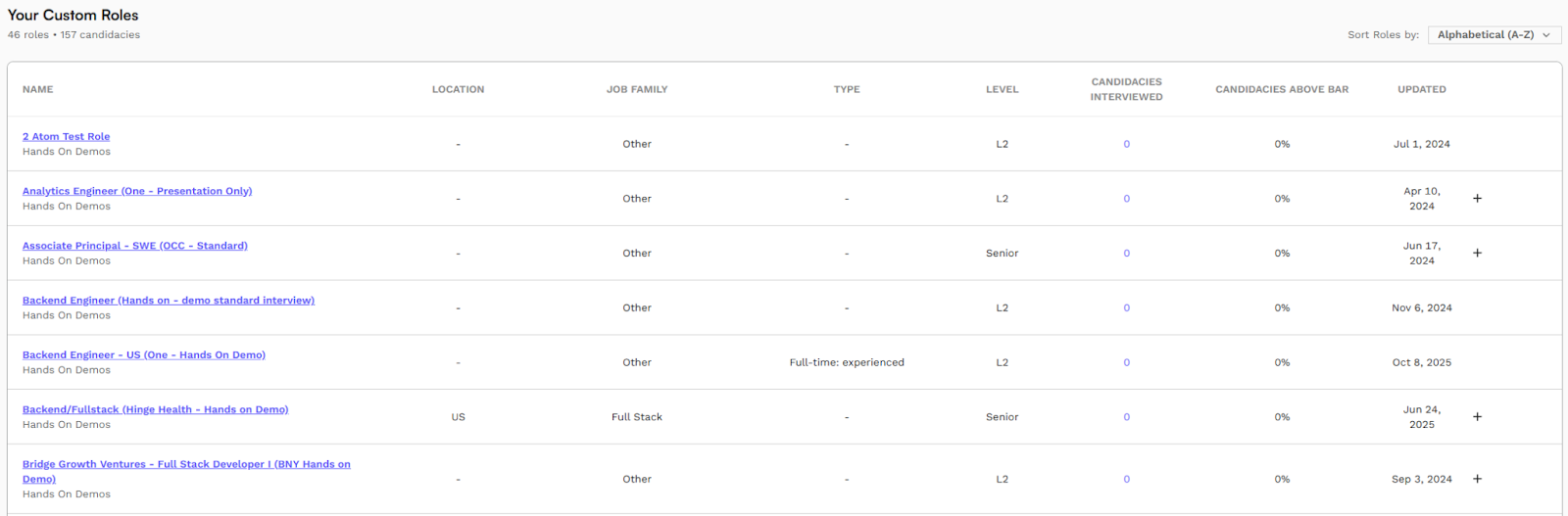Click interviewed count for Bridge Growth Ventures row
The height and width of the screenshot is (516, 1568).
tap(1127, 480)
